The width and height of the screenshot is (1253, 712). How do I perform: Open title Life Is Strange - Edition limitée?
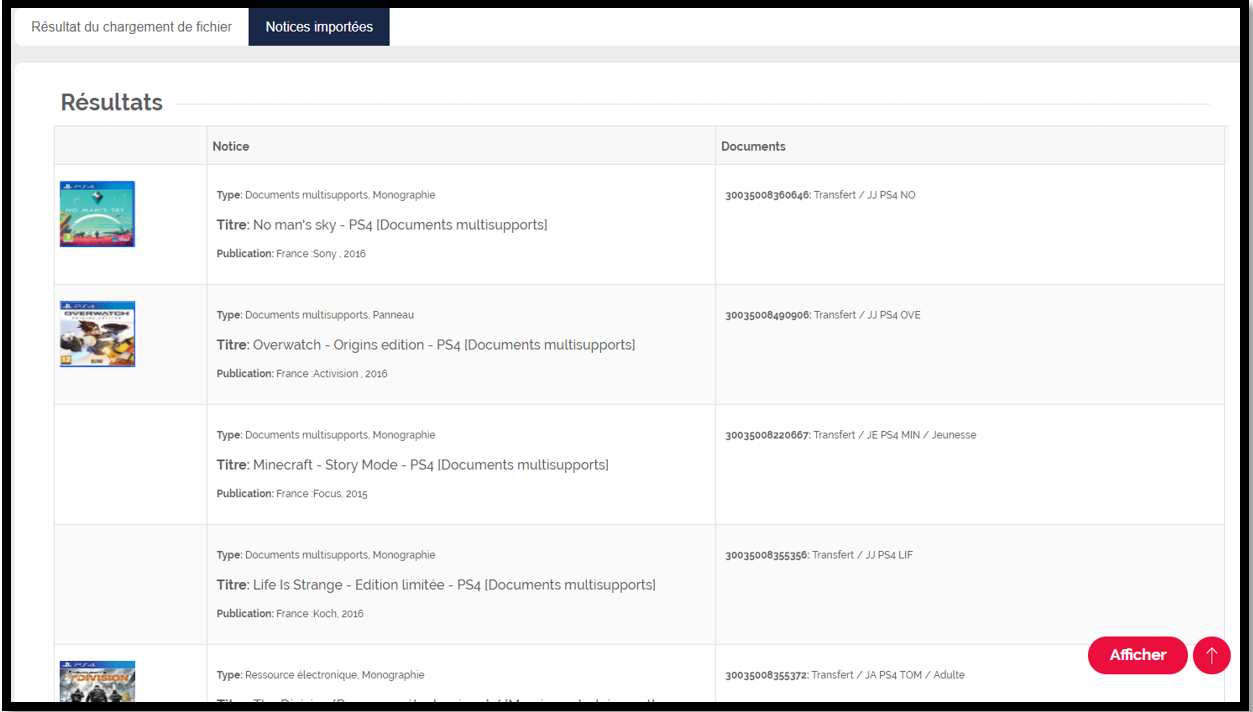[436, 585]
